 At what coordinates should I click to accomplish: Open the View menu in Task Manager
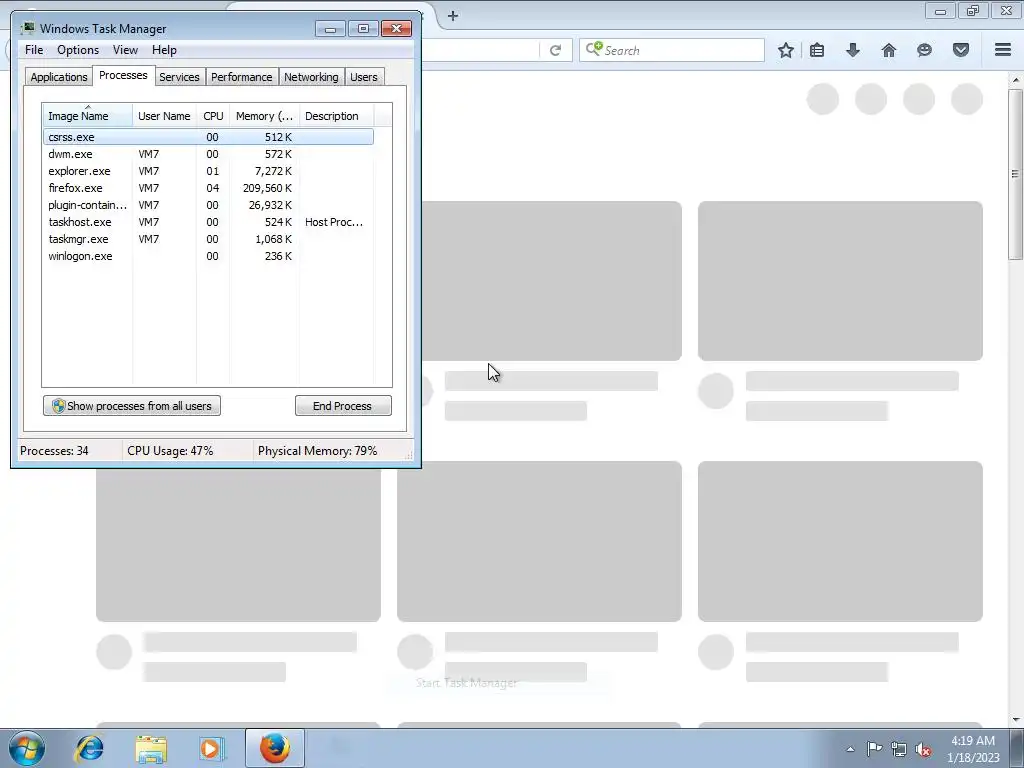click(125, 50)
